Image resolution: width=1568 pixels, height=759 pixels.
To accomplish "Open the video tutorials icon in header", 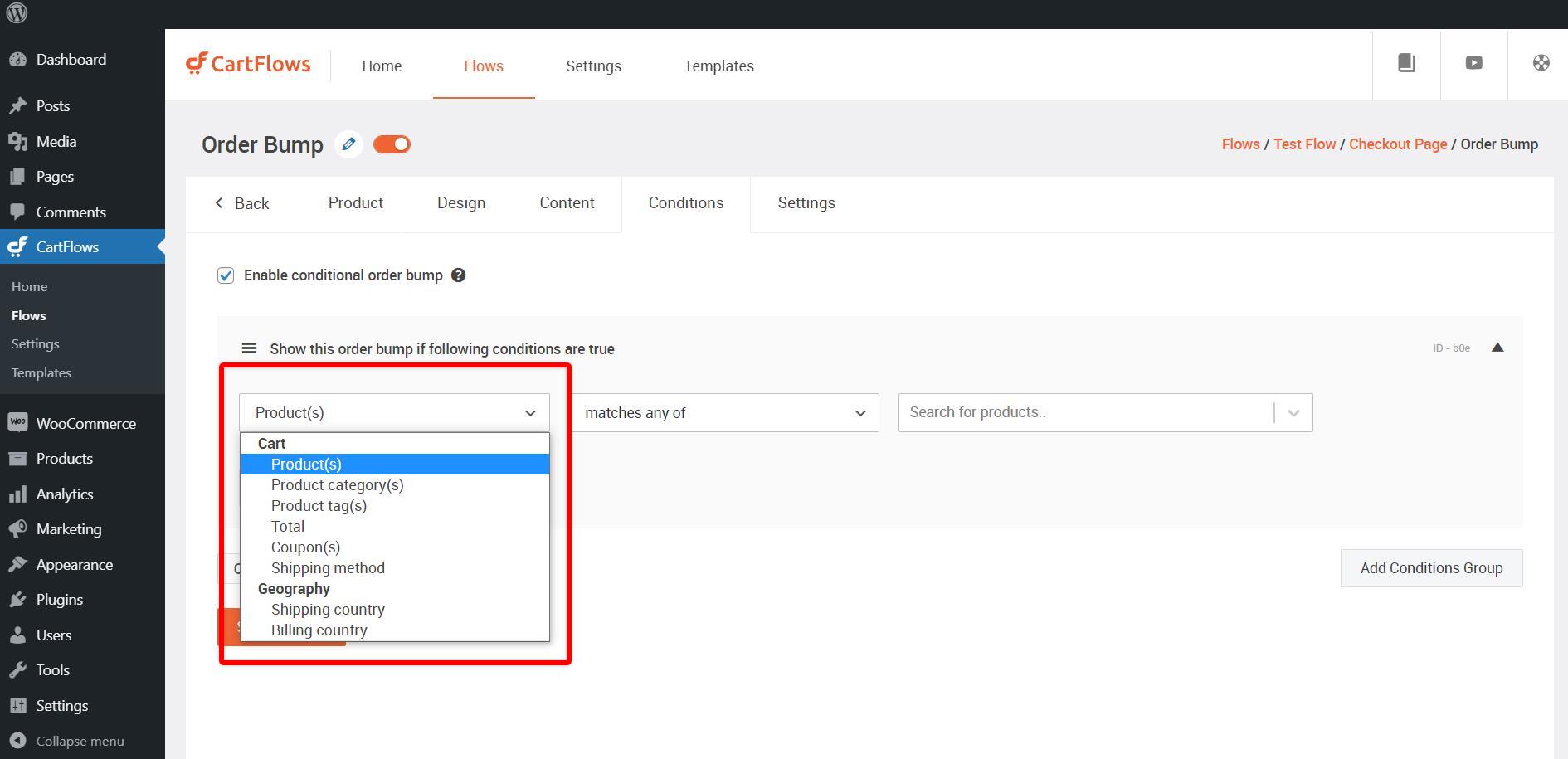I will click(1473, 63).
